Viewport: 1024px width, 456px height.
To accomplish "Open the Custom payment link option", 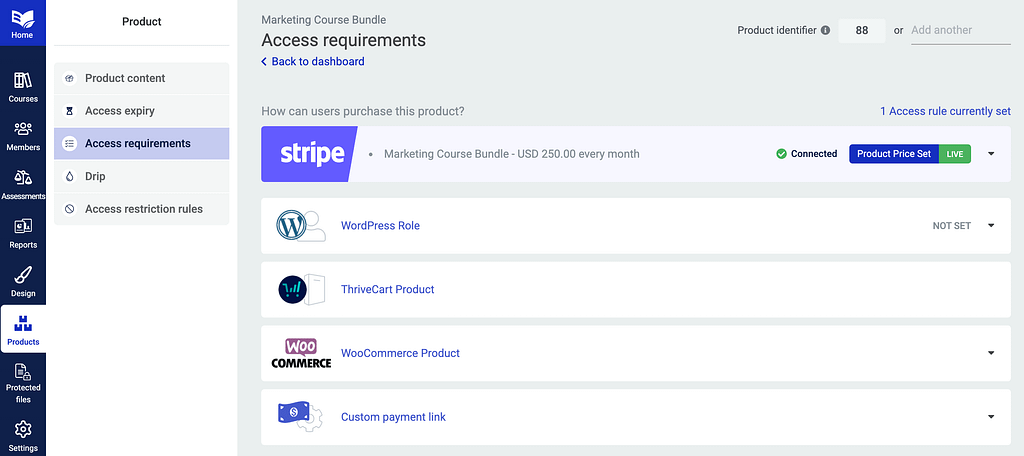I will pyautogui.click(x=393, y=417).
